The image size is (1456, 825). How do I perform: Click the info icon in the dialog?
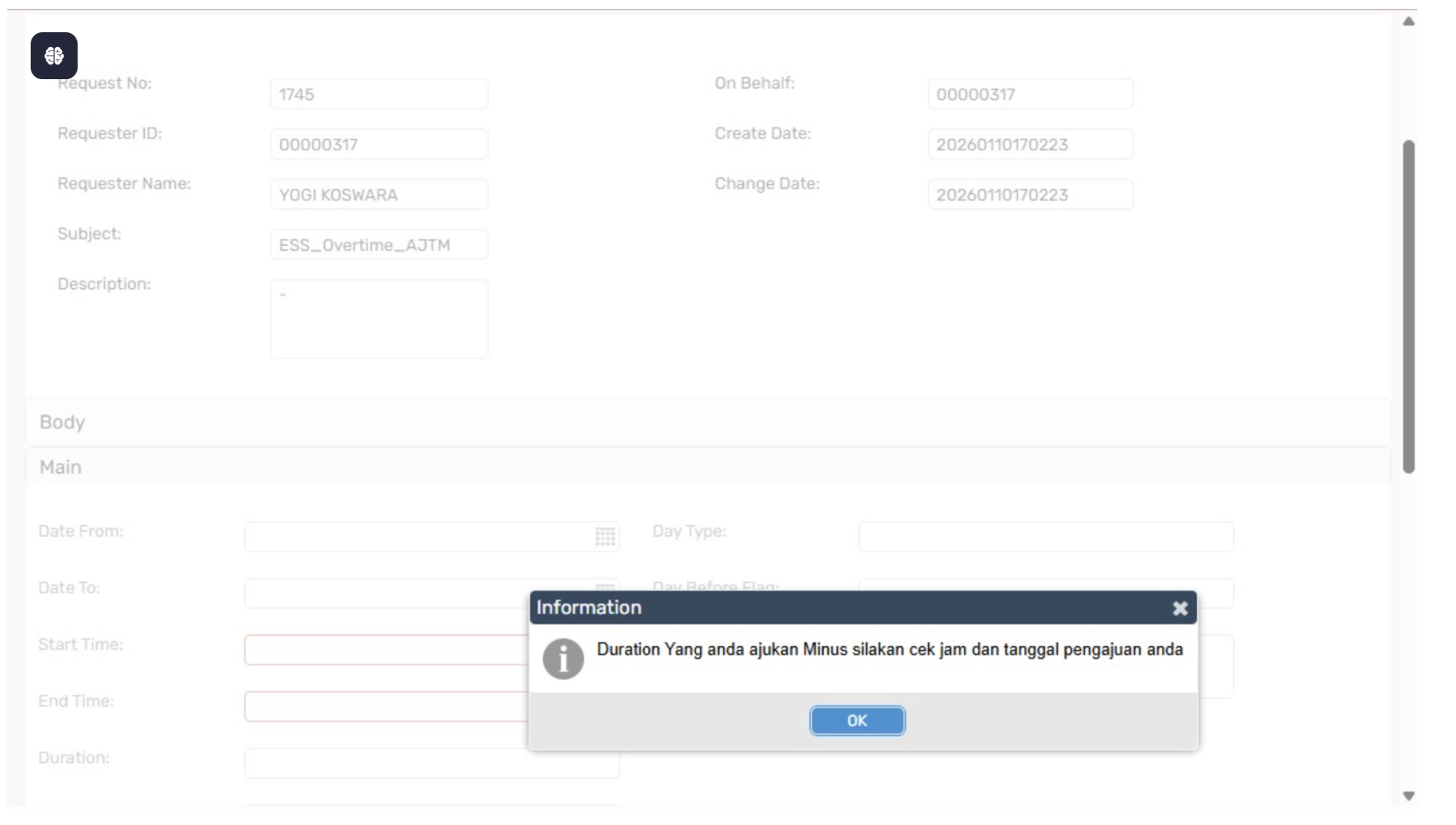pos(563,659)
